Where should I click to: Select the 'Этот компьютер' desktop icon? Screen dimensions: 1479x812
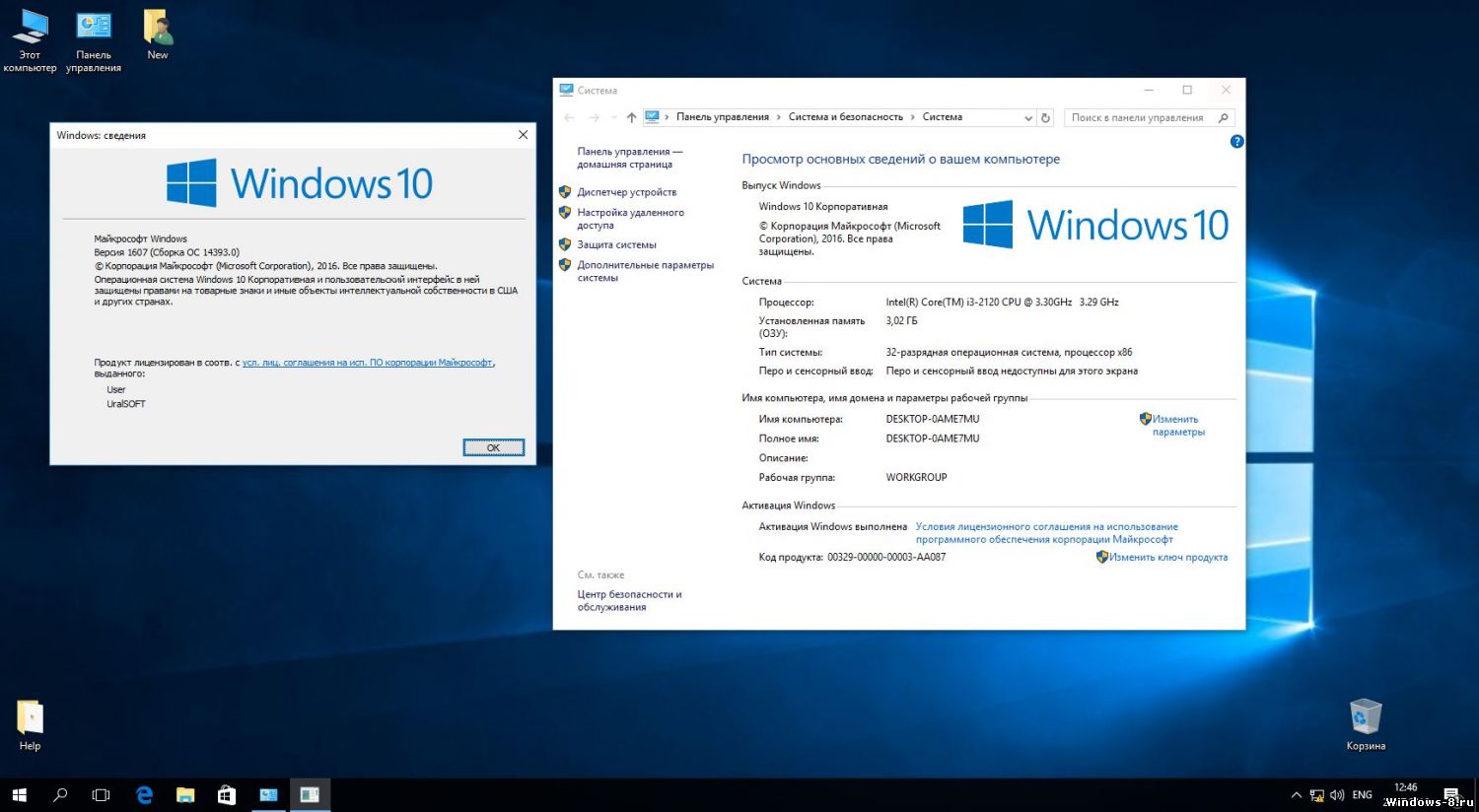30,40
